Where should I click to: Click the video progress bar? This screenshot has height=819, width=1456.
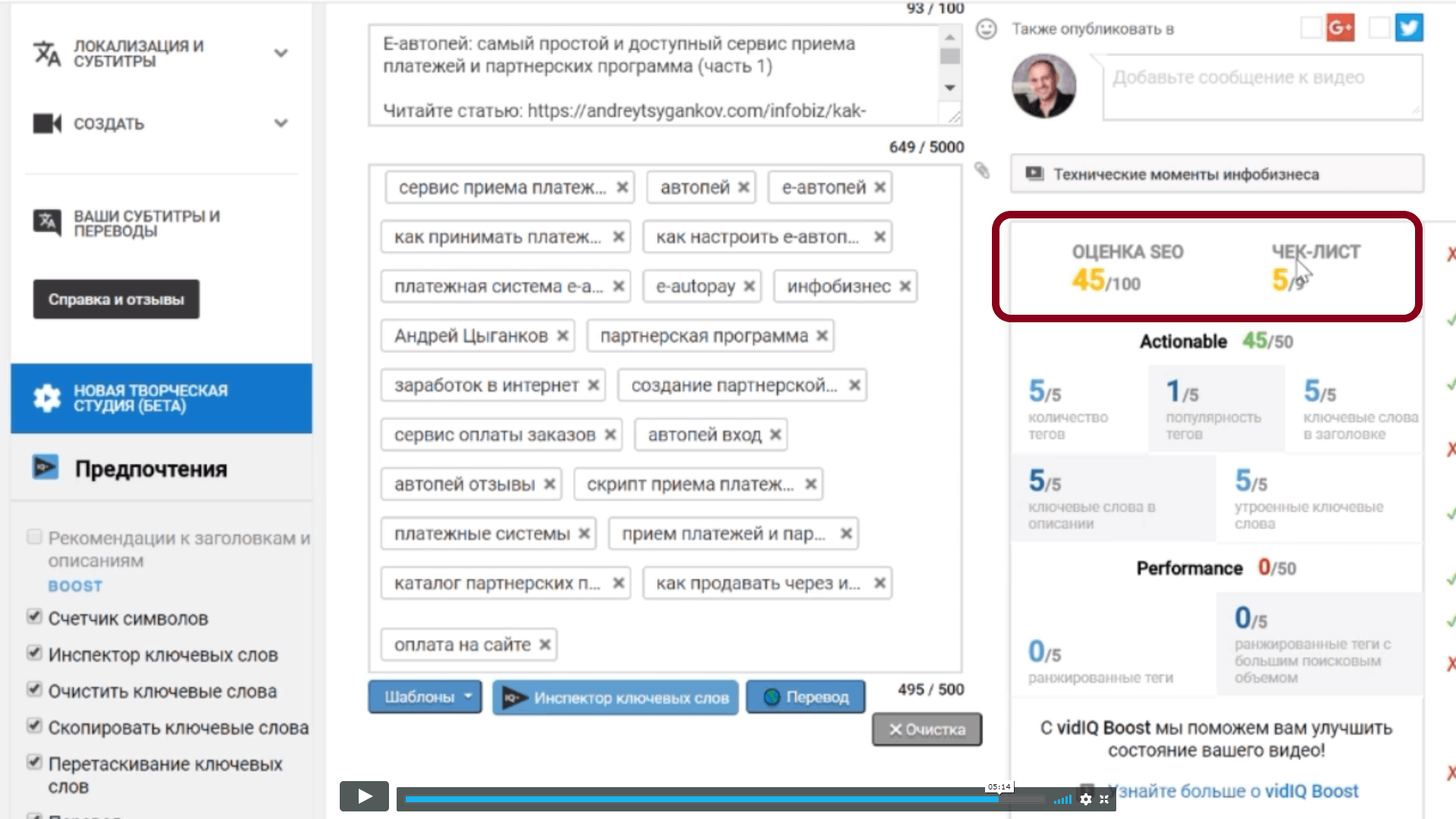pos(725,799)
